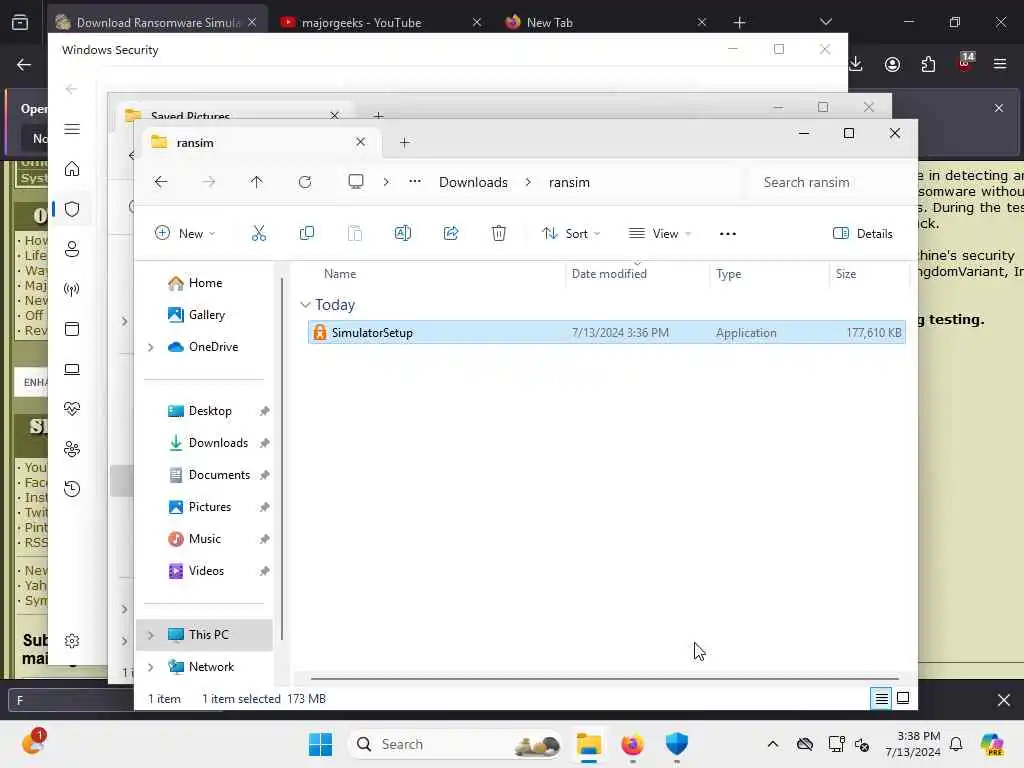Open Protection history icon in Windows Security

pos(72,488)
